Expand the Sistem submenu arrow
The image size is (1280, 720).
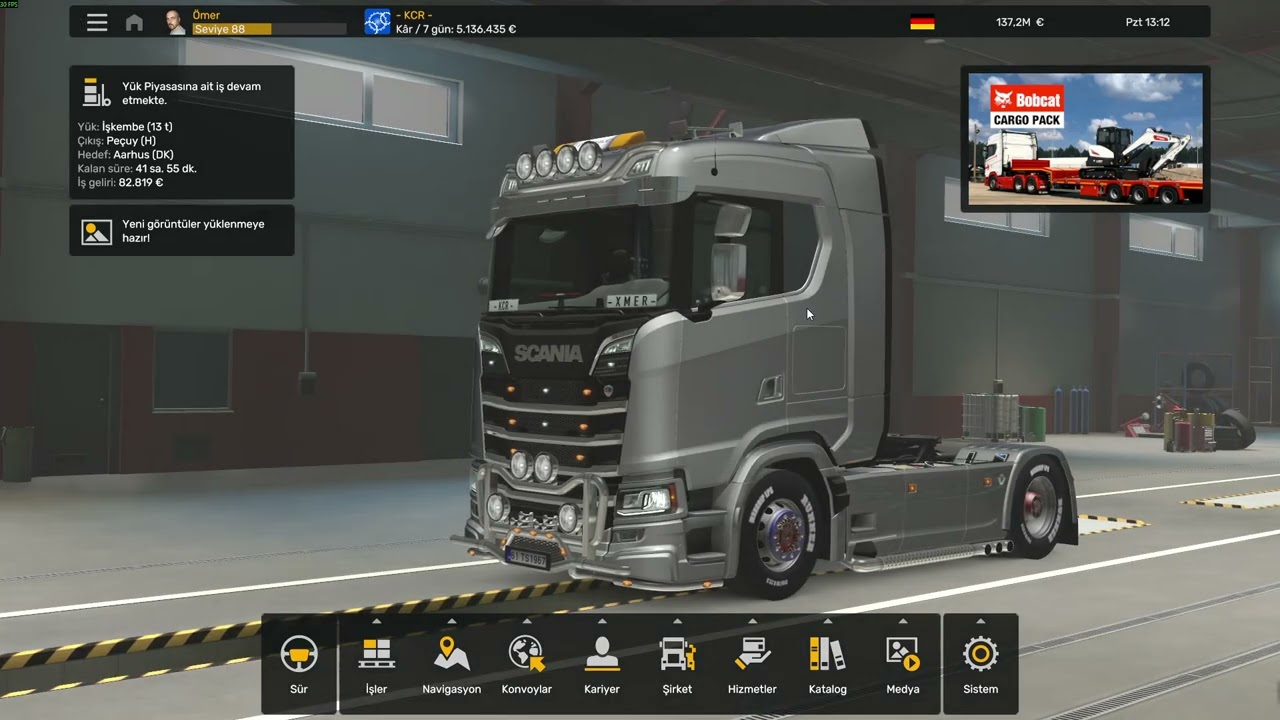tap(981, 621)
